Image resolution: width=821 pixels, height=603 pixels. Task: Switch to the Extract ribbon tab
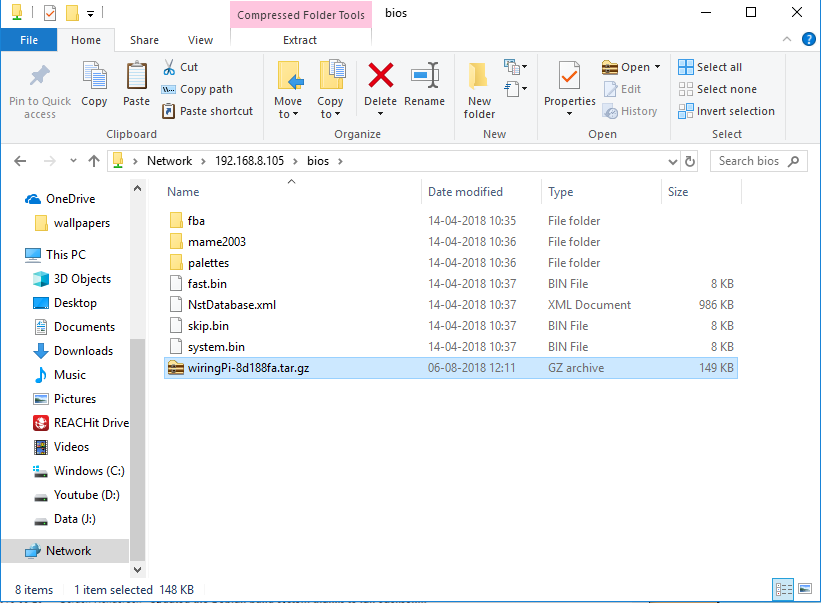click(300, 40)
